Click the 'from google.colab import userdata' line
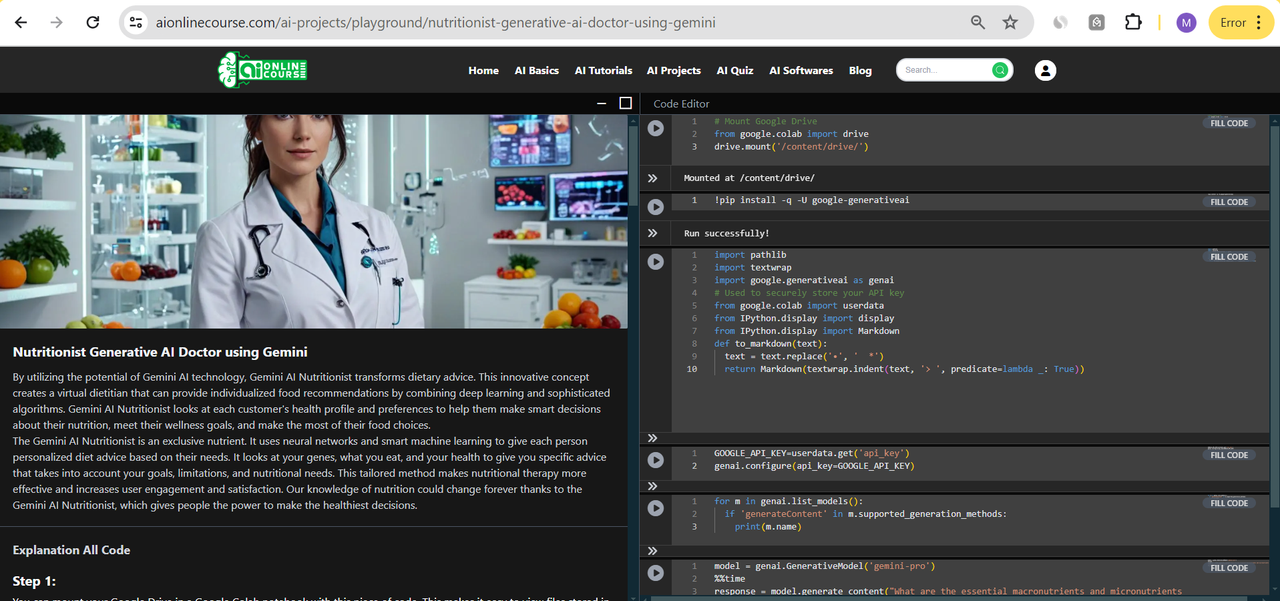This screenshot has width=1280, height=601. (798, 305)
